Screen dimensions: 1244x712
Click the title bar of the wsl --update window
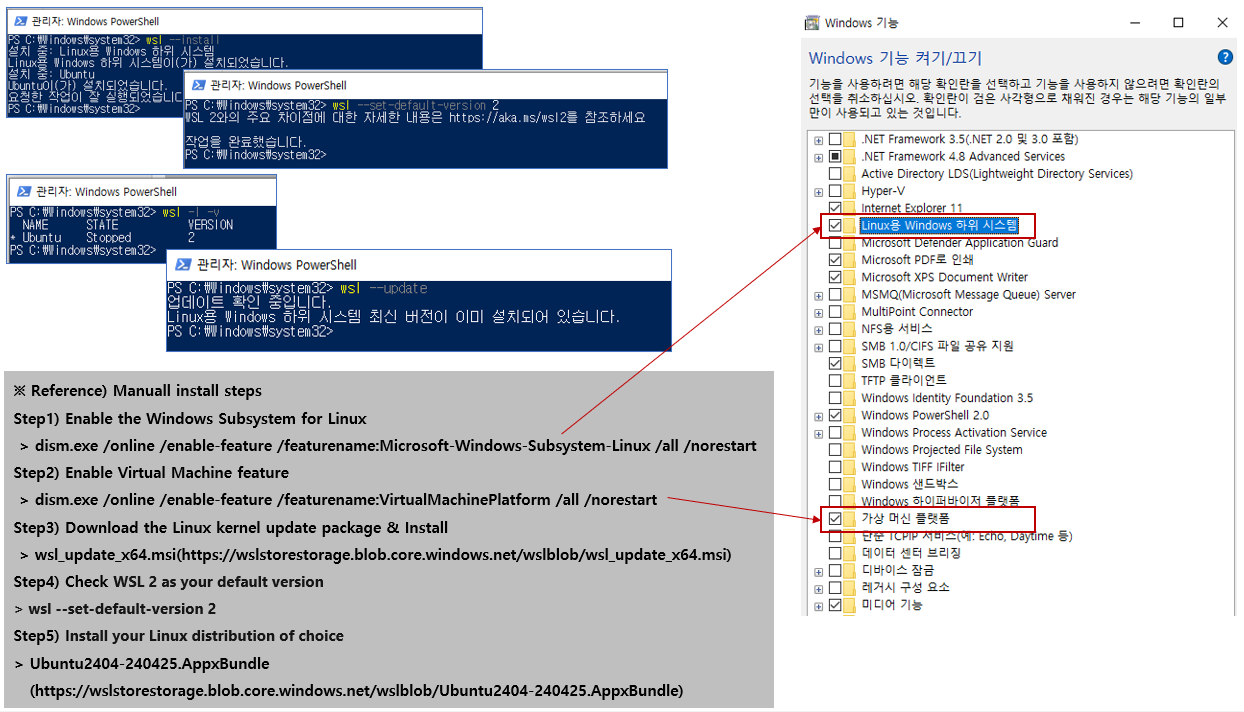418,265
